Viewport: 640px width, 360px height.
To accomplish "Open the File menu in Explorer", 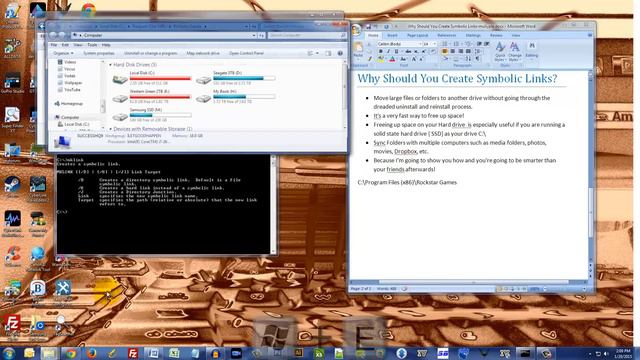I will pos(54,45).
